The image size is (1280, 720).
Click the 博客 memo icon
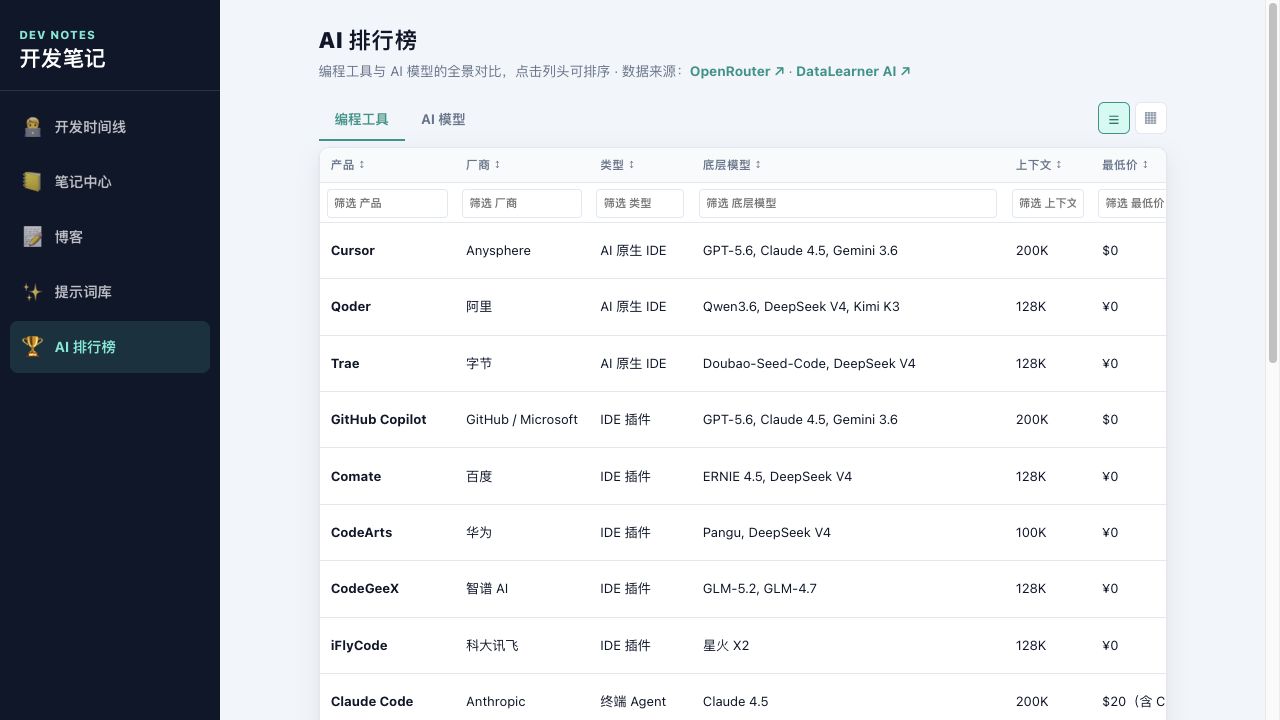[33, 237]
